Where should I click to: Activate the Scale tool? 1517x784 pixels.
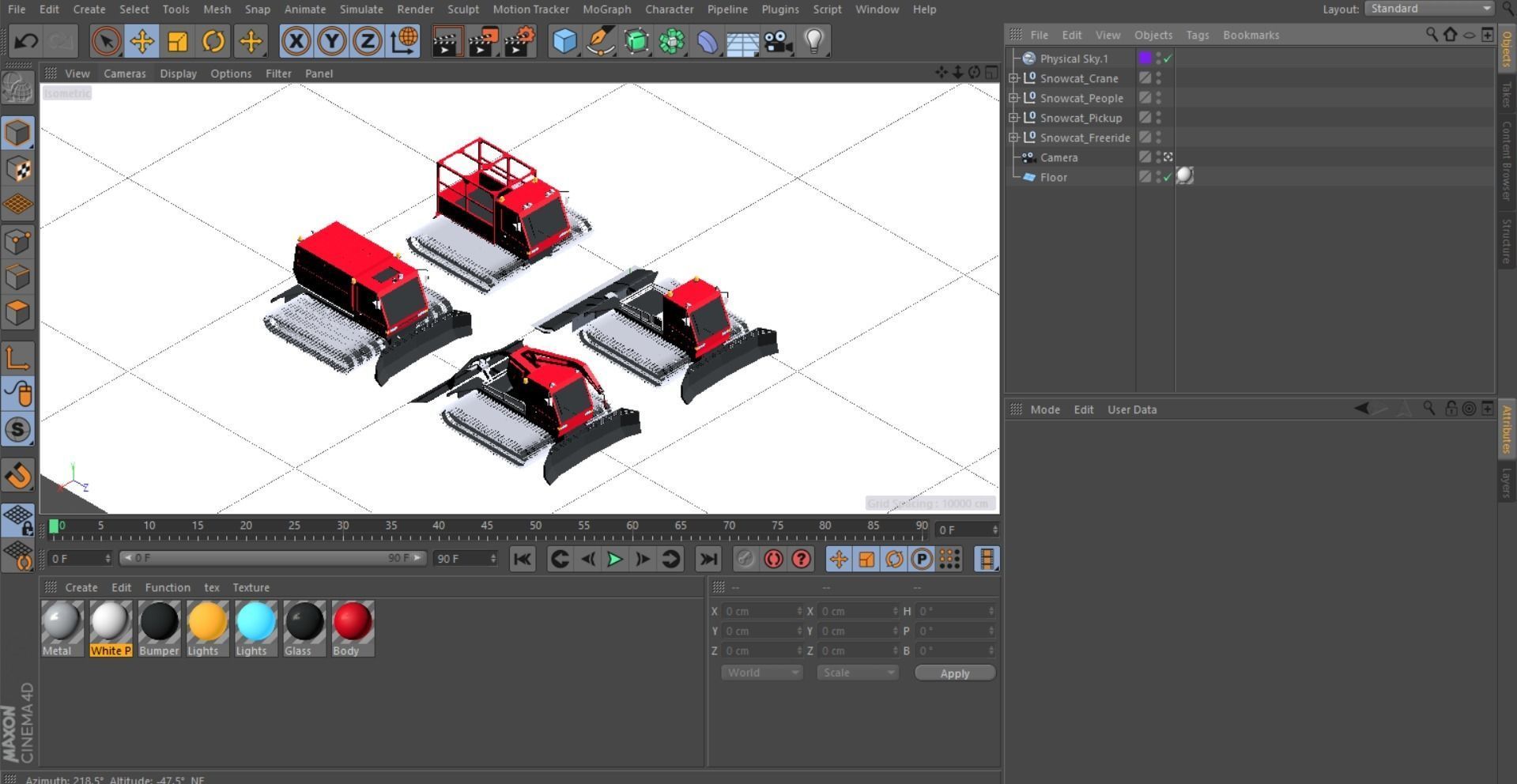pyautogui.click(x=178, y=41)
